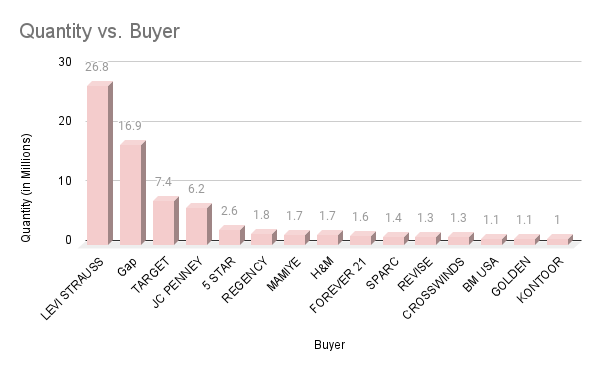Select the REGENCY axis label

(245, 280)
